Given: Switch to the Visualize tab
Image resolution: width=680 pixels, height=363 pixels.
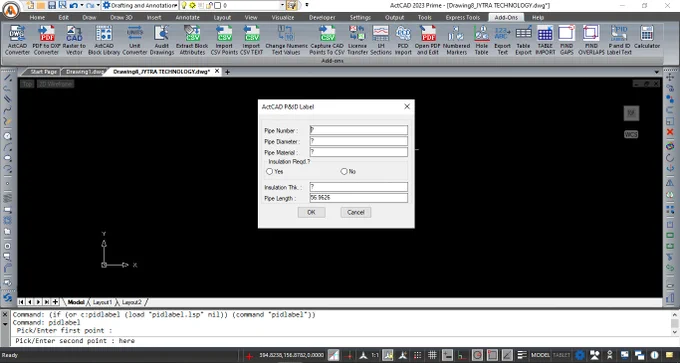Looking at the screenshot, I should [x=283, y=17].
